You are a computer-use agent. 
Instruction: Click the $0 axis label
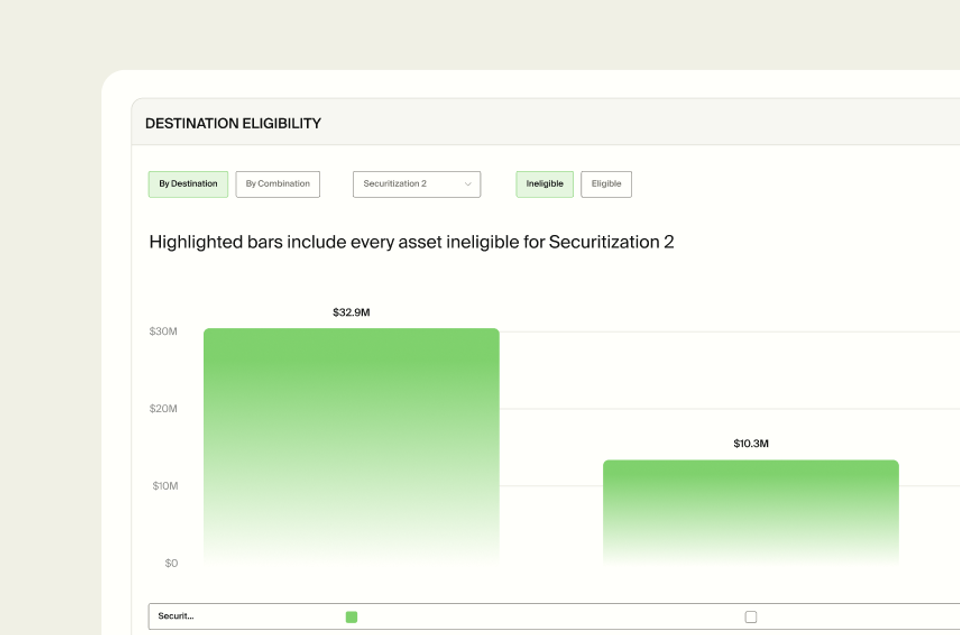pos(171,563)
